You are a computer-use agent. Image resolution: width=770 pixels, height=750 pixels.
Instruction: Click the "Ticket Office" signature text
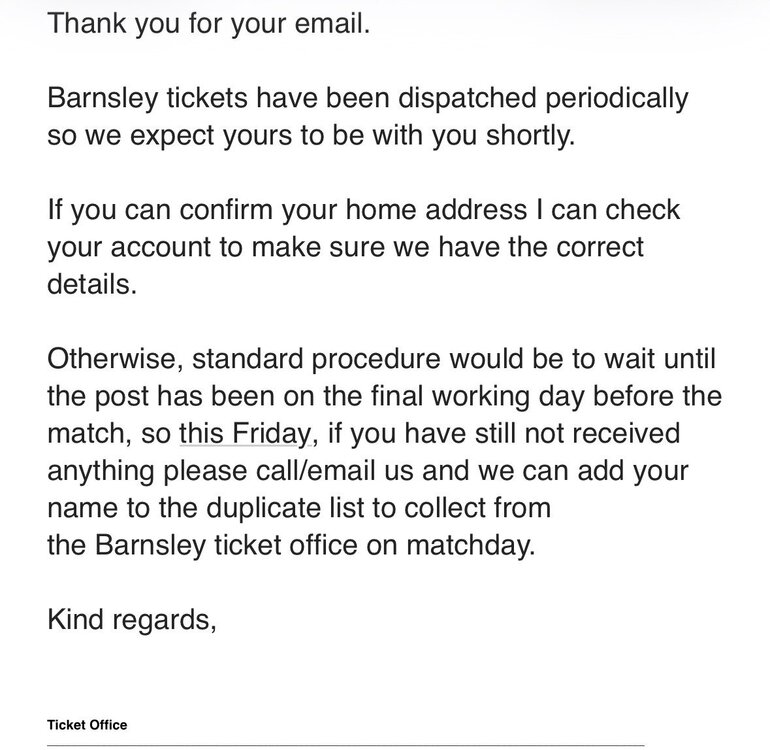pos(87,724)
